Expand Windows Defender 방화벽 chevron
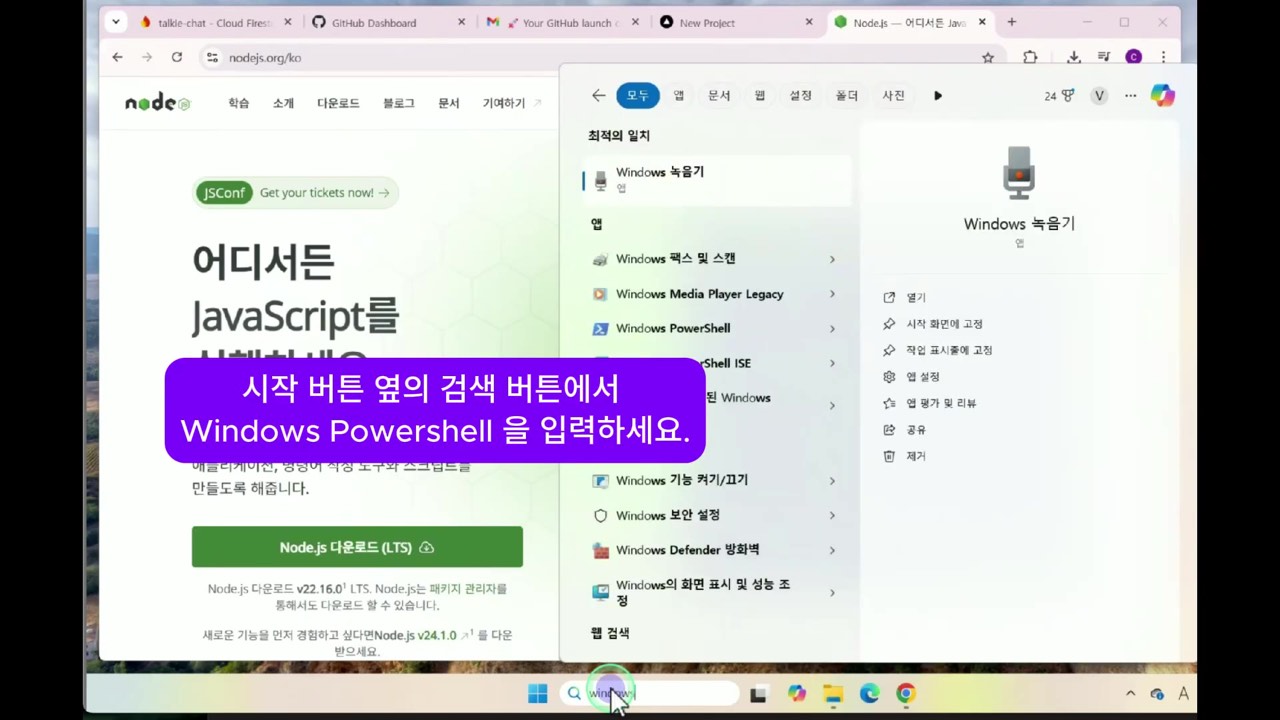Viewport: 1280px width, 720px height. 832,550
